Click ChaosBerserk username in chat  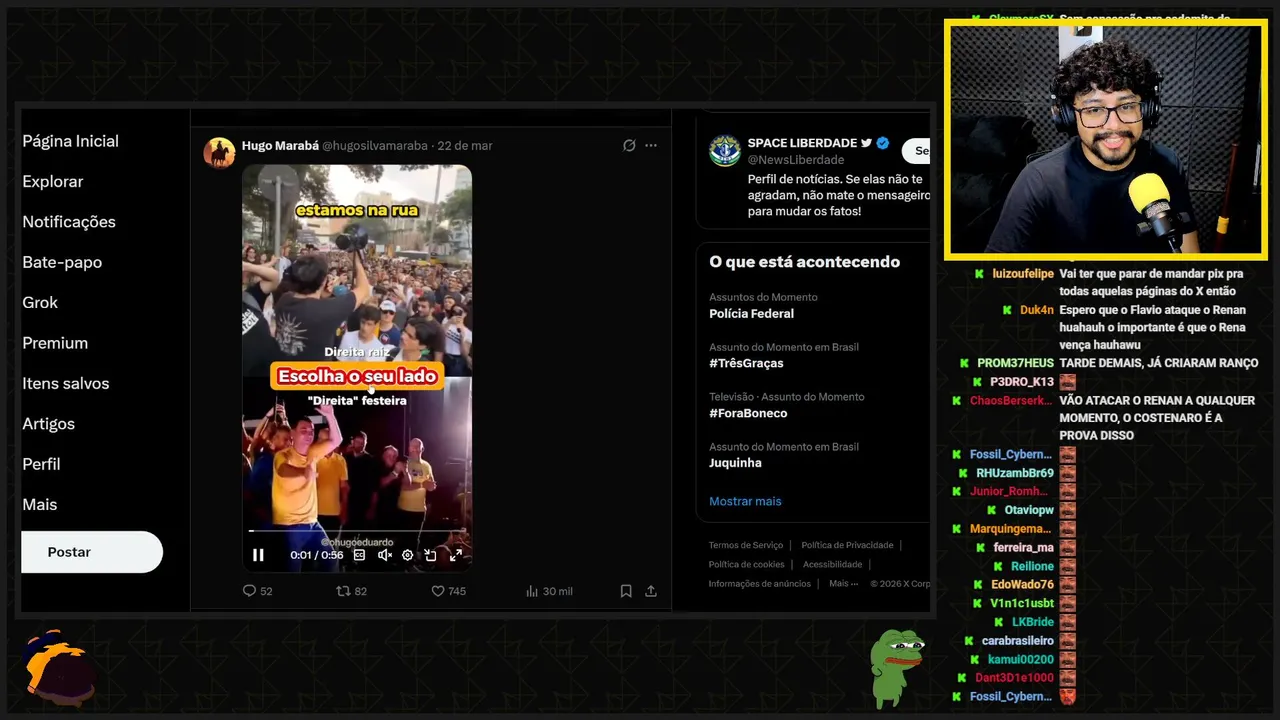tap(1011, 401)
